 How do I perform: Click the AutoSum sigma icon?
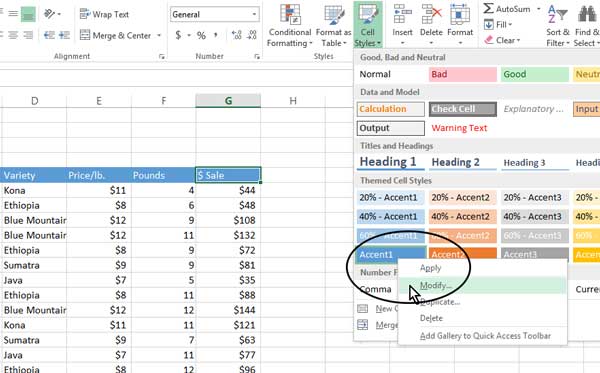(488, 8)
